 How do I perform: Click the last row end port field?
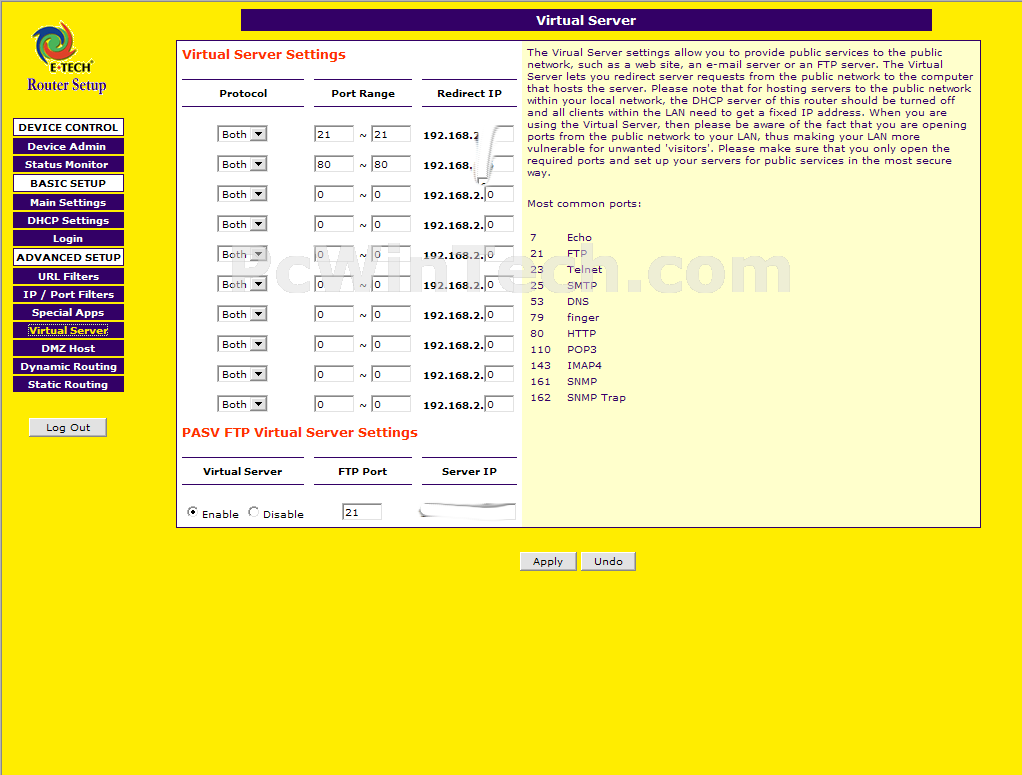(x=391, y=404)
